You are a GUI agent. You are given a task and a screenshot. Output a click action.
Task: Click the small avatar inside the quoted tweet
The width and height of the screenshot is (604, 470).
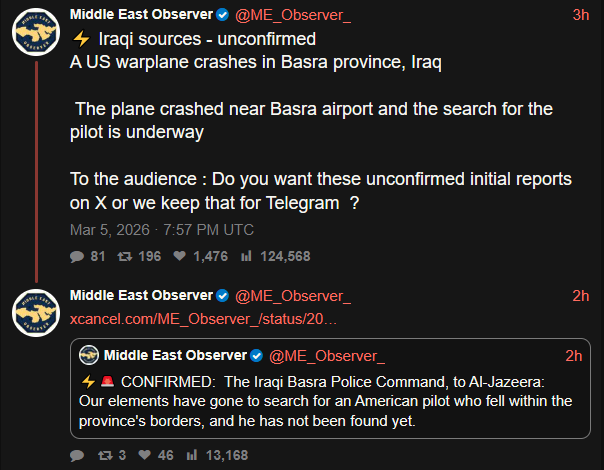pos(89,356)
